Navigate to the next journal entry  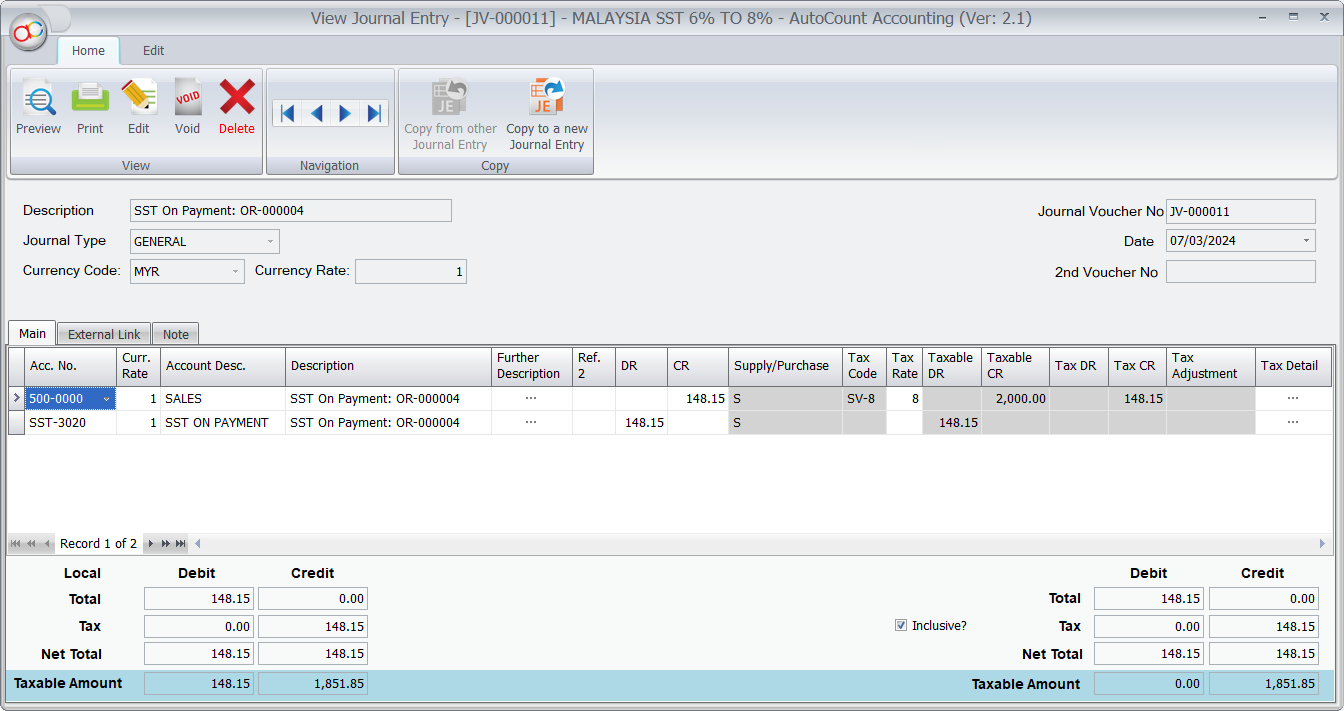point(345,113)
